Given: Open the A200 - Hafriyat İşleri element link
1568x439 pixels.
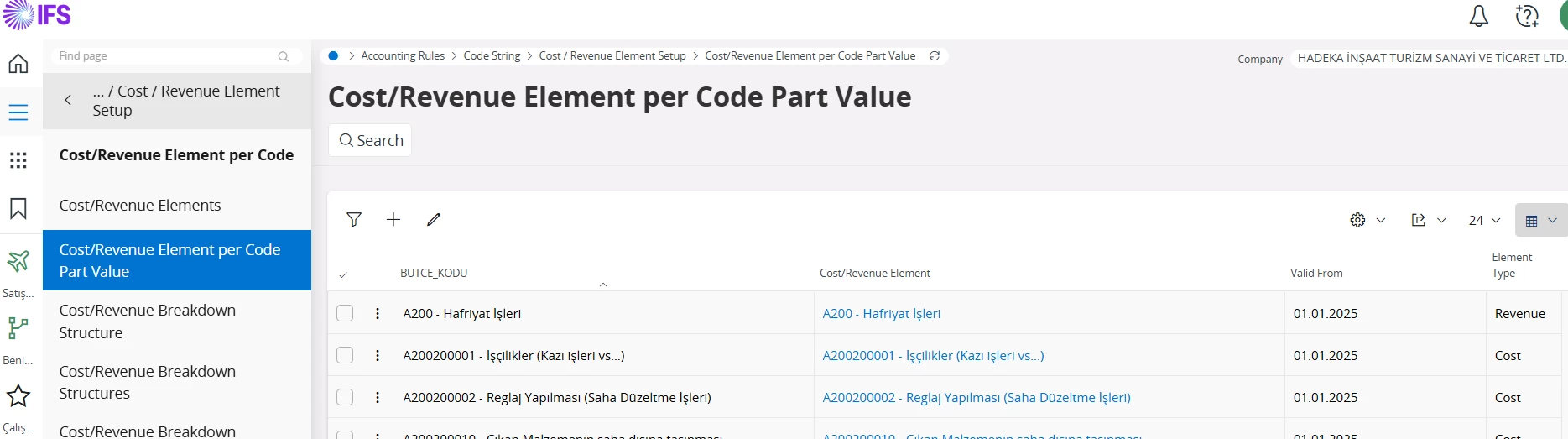Looking at the screenshot, I should [881, 313].
